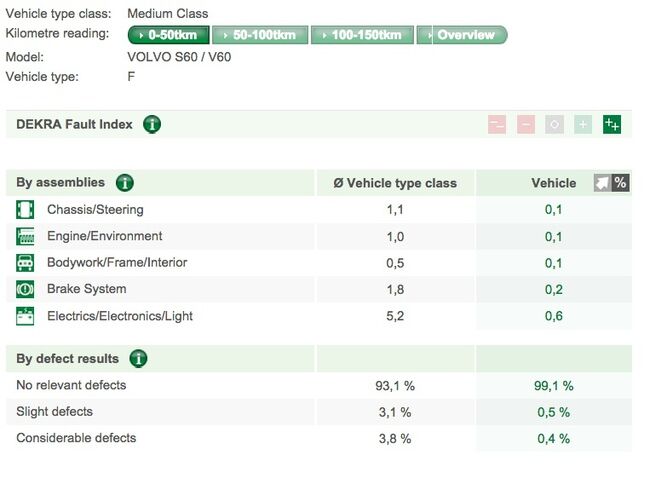650x478 pixels.
Task: Select the single-plus fault index rating
Action: tap(583, 125)
